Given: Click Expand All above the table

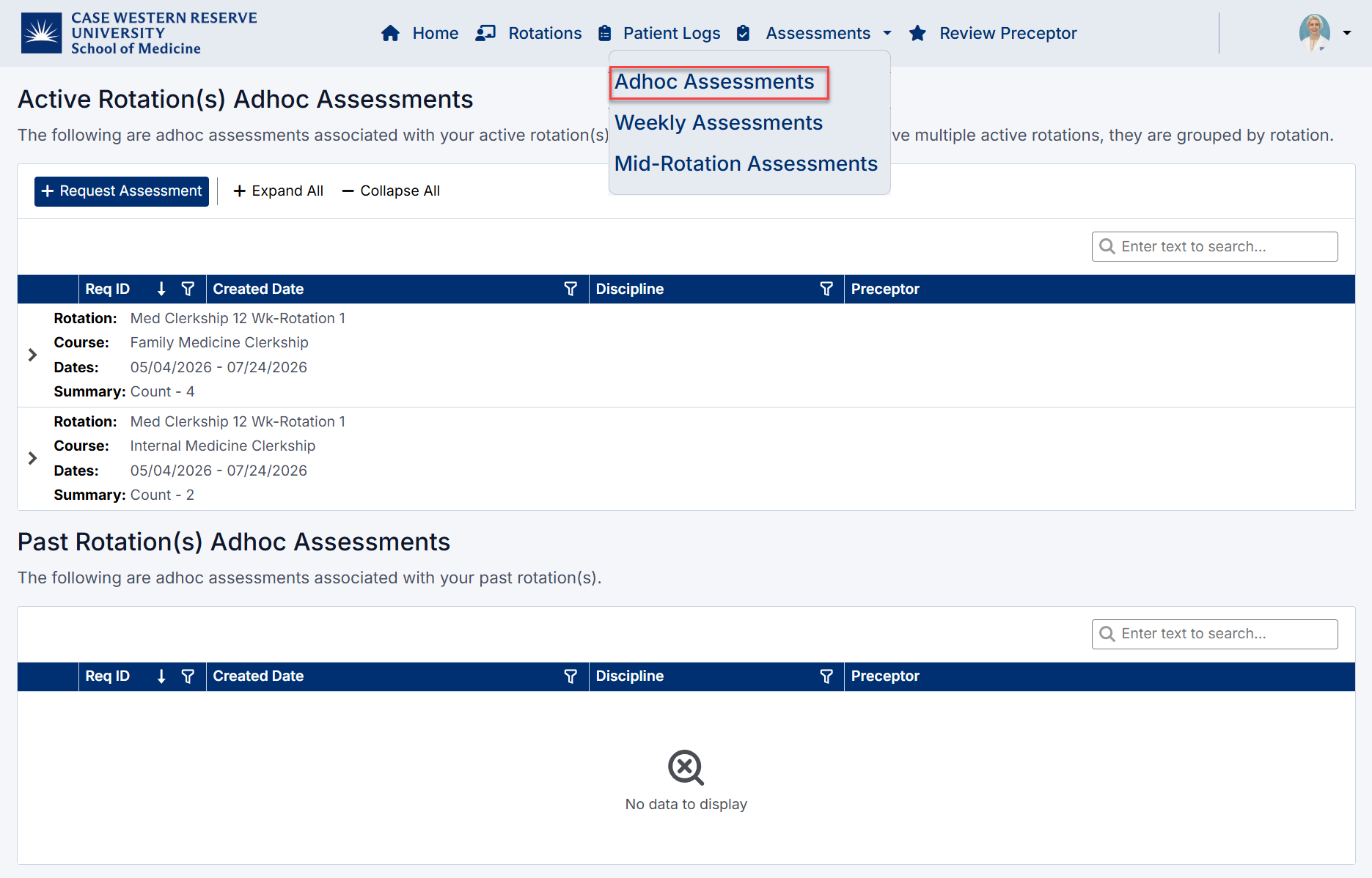Looking at the screenshot, I should tap(278, 191).
